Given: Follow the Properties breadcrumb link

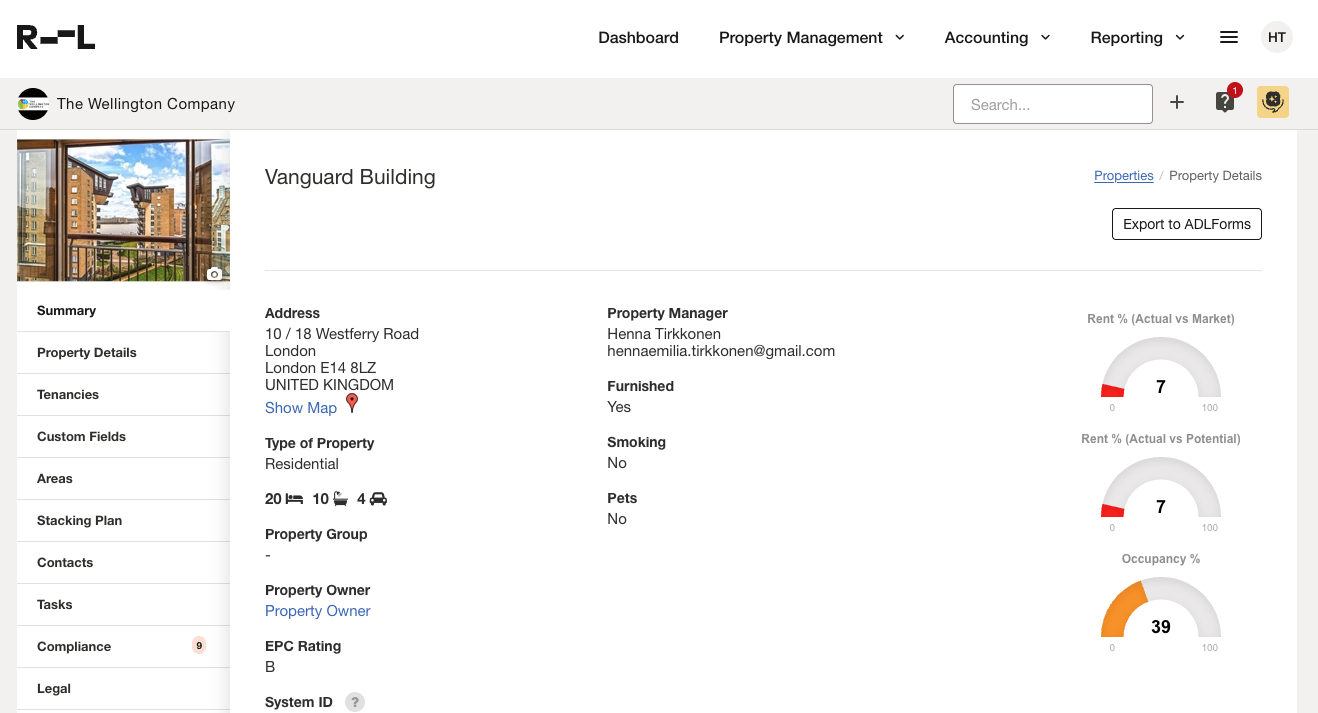Looking at the screenshot, I should pyautogui.click(x=1123, y=176).
